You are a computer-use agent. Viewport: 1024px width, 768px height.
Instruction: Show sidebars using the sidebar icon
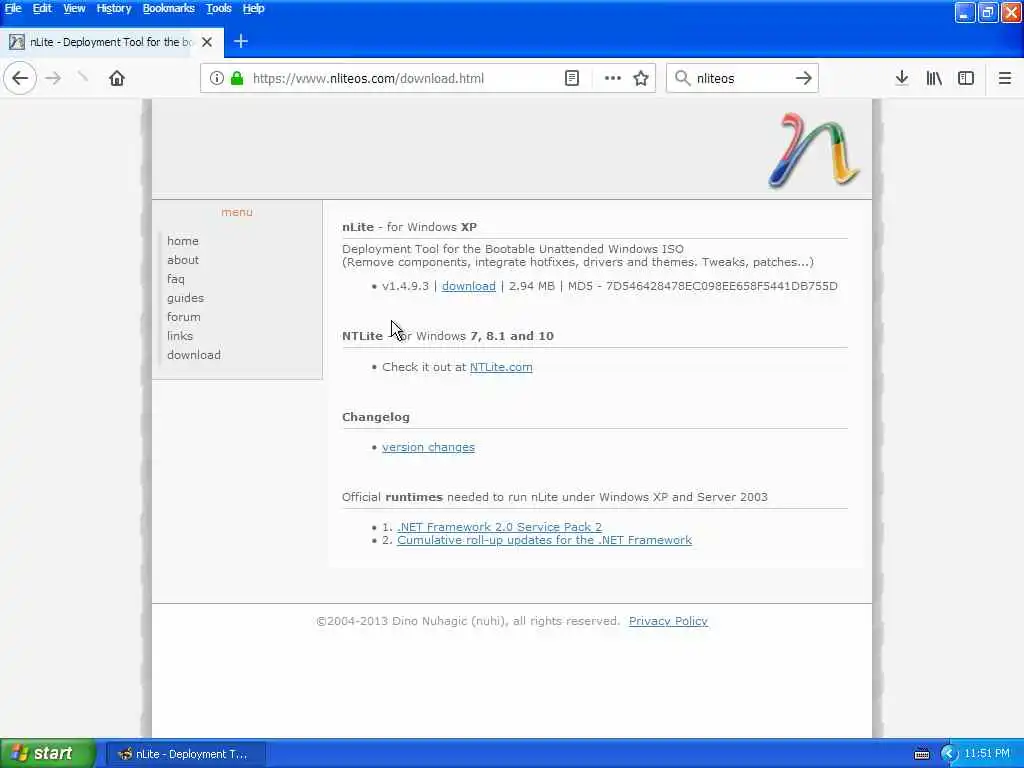pyautogui.click(x=966, y=78)
